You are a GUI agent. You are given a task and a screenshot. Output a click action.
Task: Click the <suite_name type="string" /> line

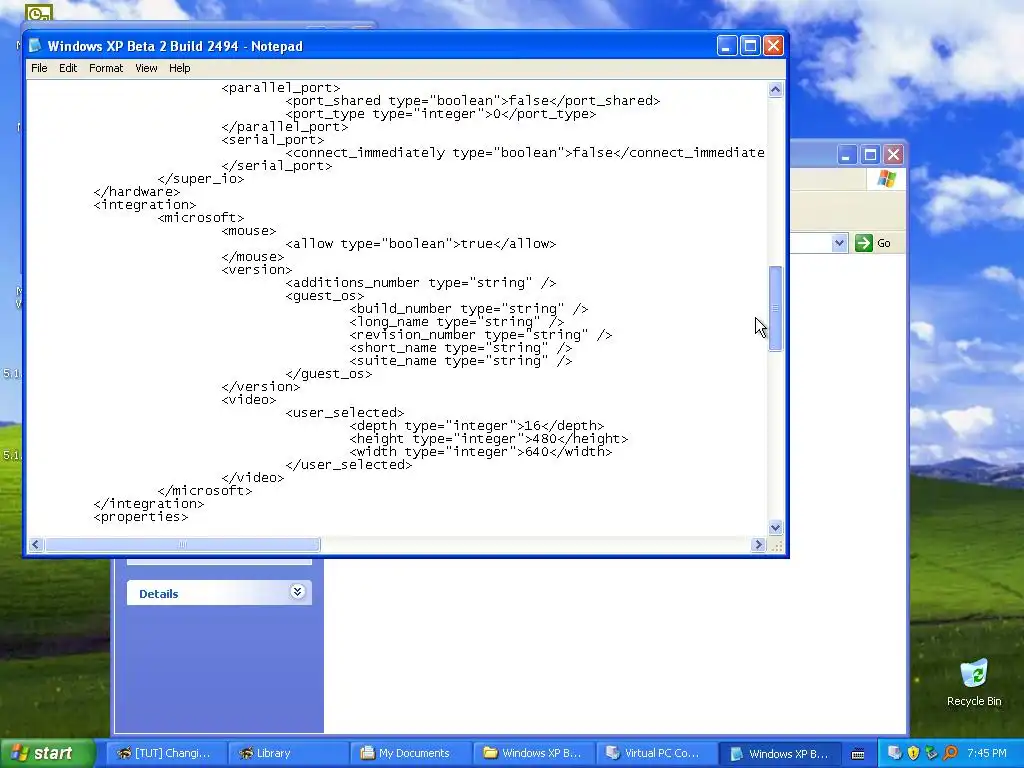460,361
